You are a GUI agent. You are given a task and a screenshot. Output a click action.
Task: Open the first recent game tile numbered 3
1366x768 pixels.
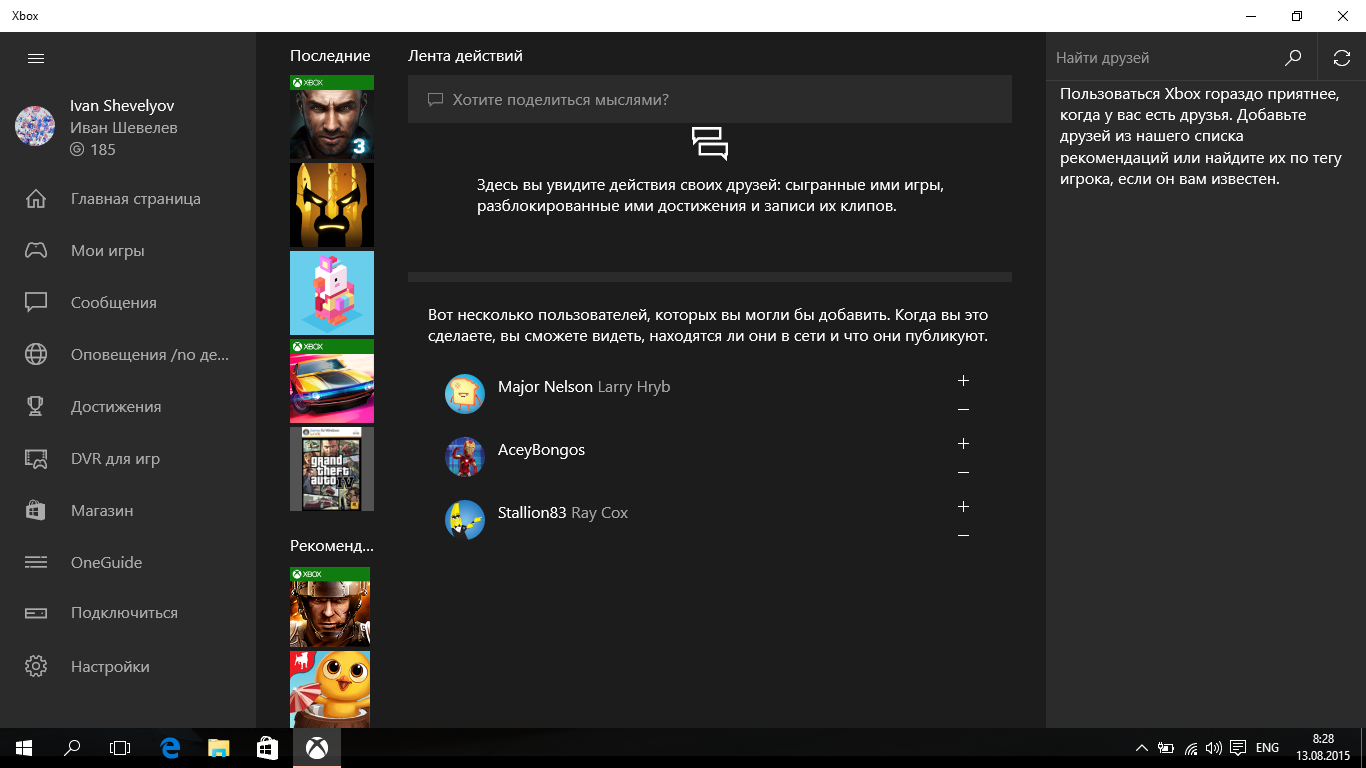(332, 117)
